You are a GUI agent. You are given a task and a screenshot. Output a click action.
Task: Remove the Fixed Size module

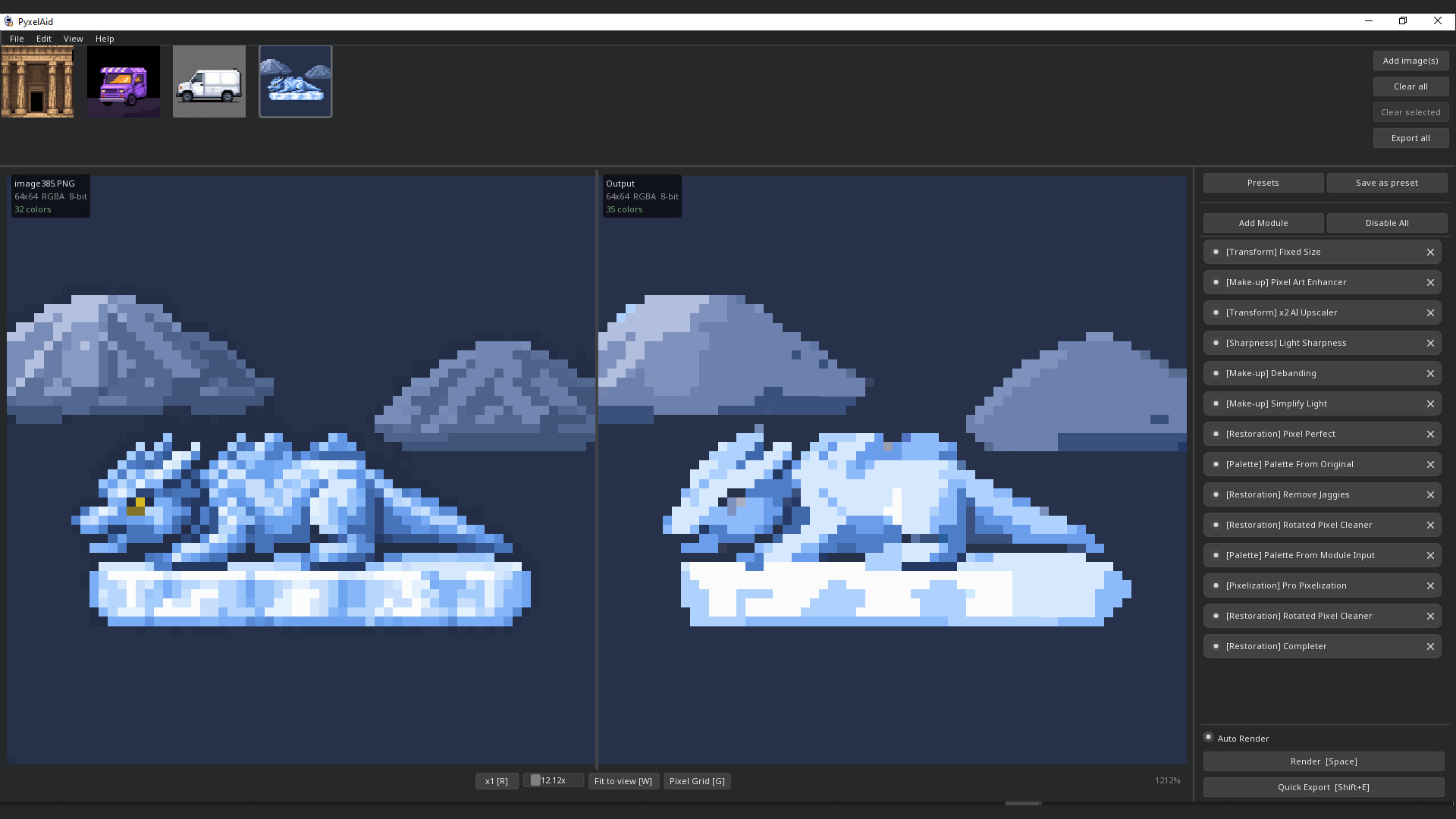[x=1430, y=252]
